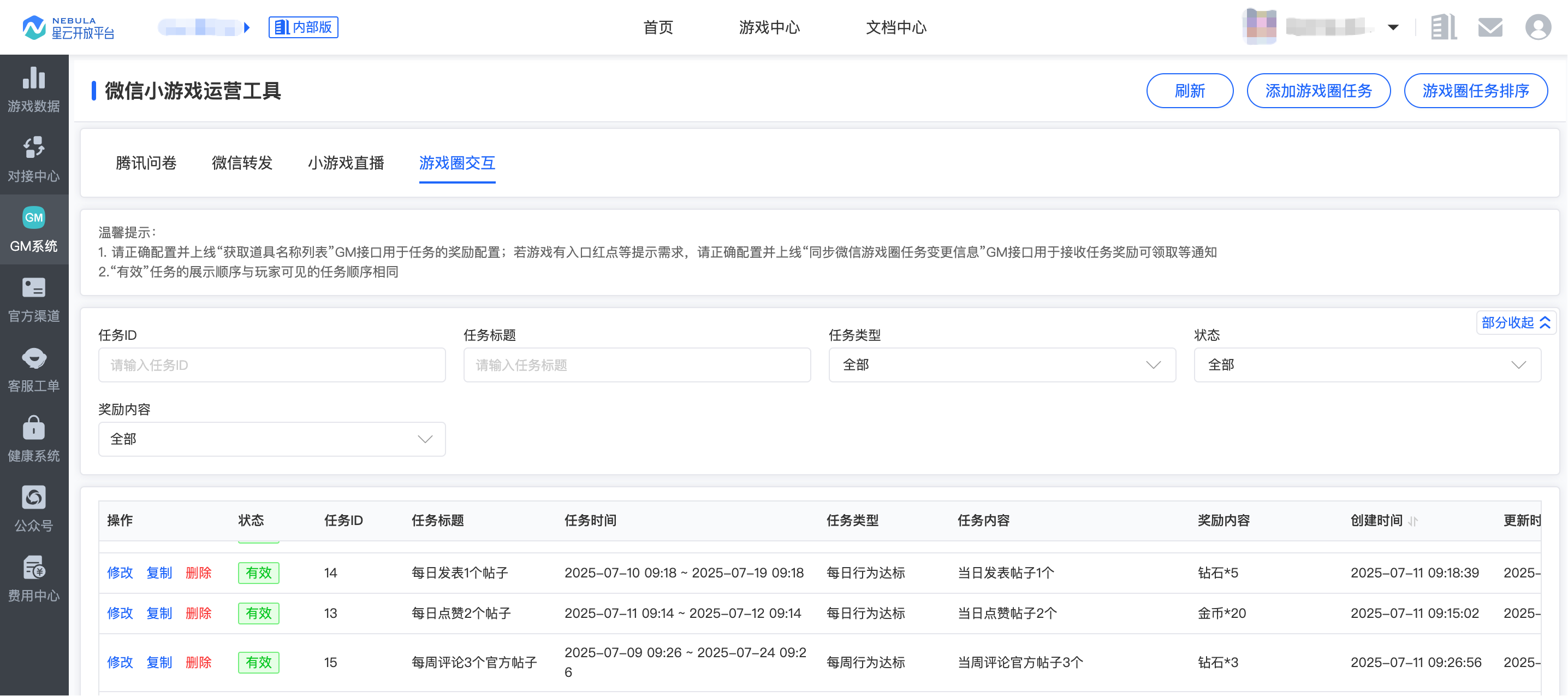Image resolution: width=1568 pixels, height=696 pixels.
Task: Click 复制 for task 每日发表1个帖子
Action: 159,573
